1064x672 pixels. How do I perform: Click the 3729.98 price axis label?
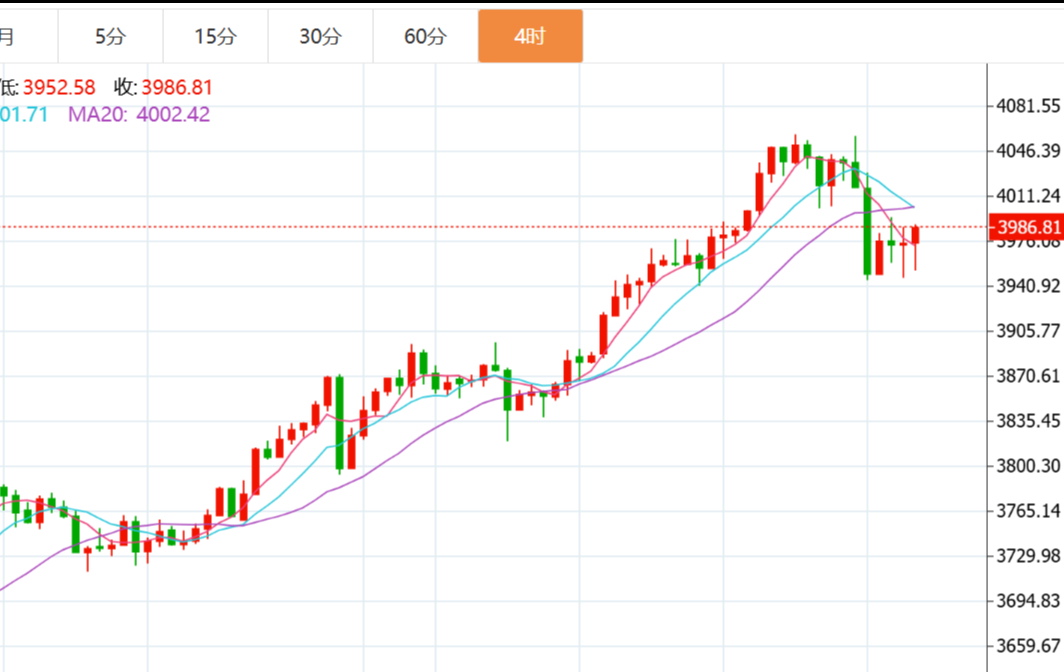click(x=1027, y=555)
